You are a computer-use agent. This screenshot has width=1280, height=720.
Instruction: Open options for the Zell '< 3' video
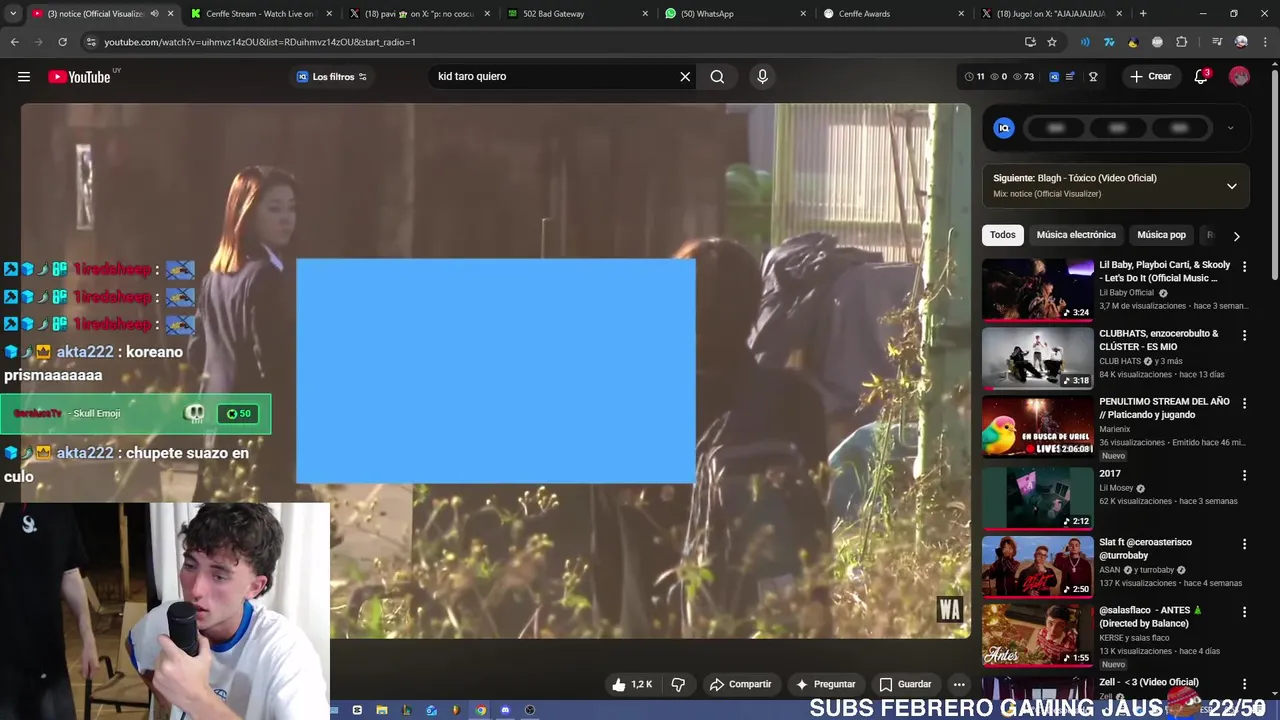(x=1244, y=683)
